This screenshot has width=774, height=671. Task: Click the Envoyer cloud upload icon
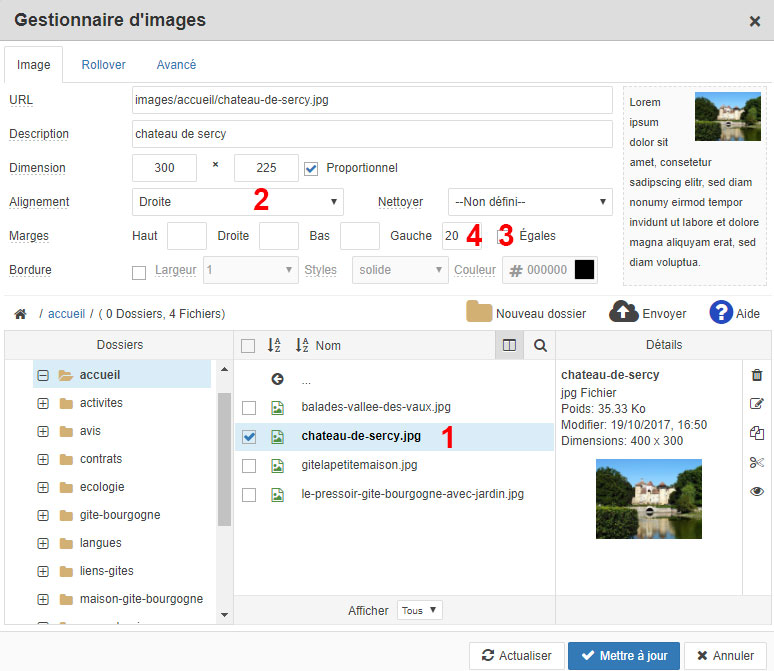[623, 312]
